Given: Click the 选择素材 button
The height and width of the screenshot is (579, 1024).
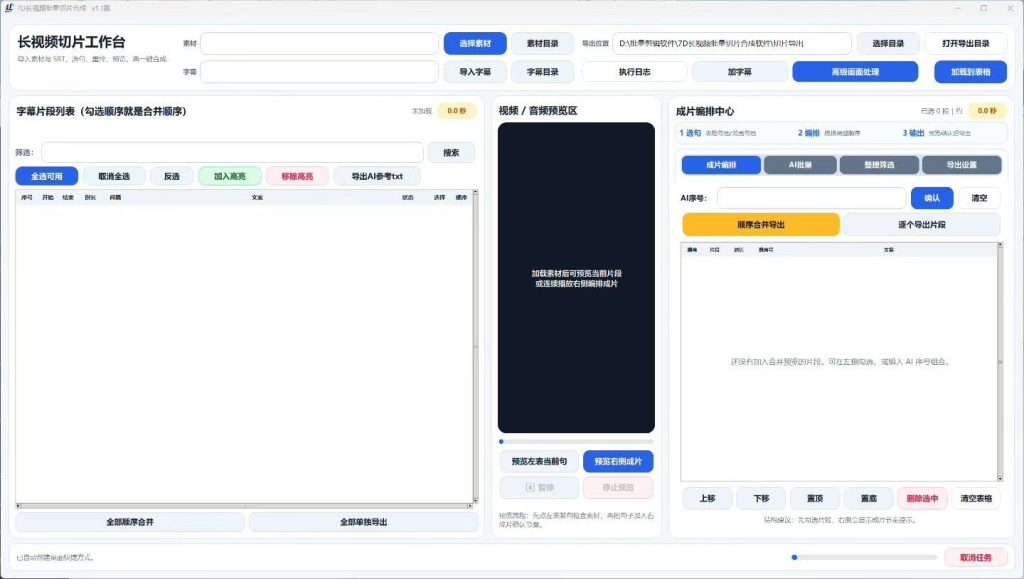Looking at the screenshot, I should pos(475,44).
